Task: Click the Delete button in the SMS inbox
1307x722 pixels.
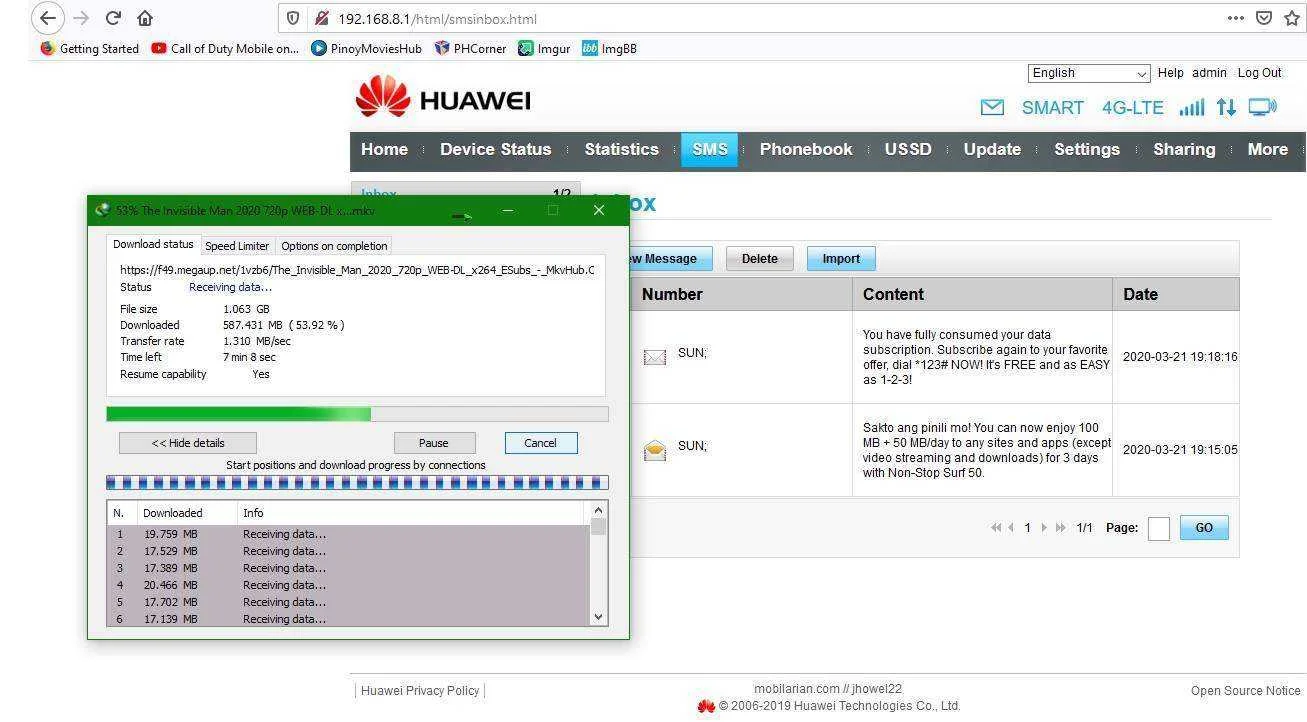Action: pyautogui.click(x=759, y=259)
